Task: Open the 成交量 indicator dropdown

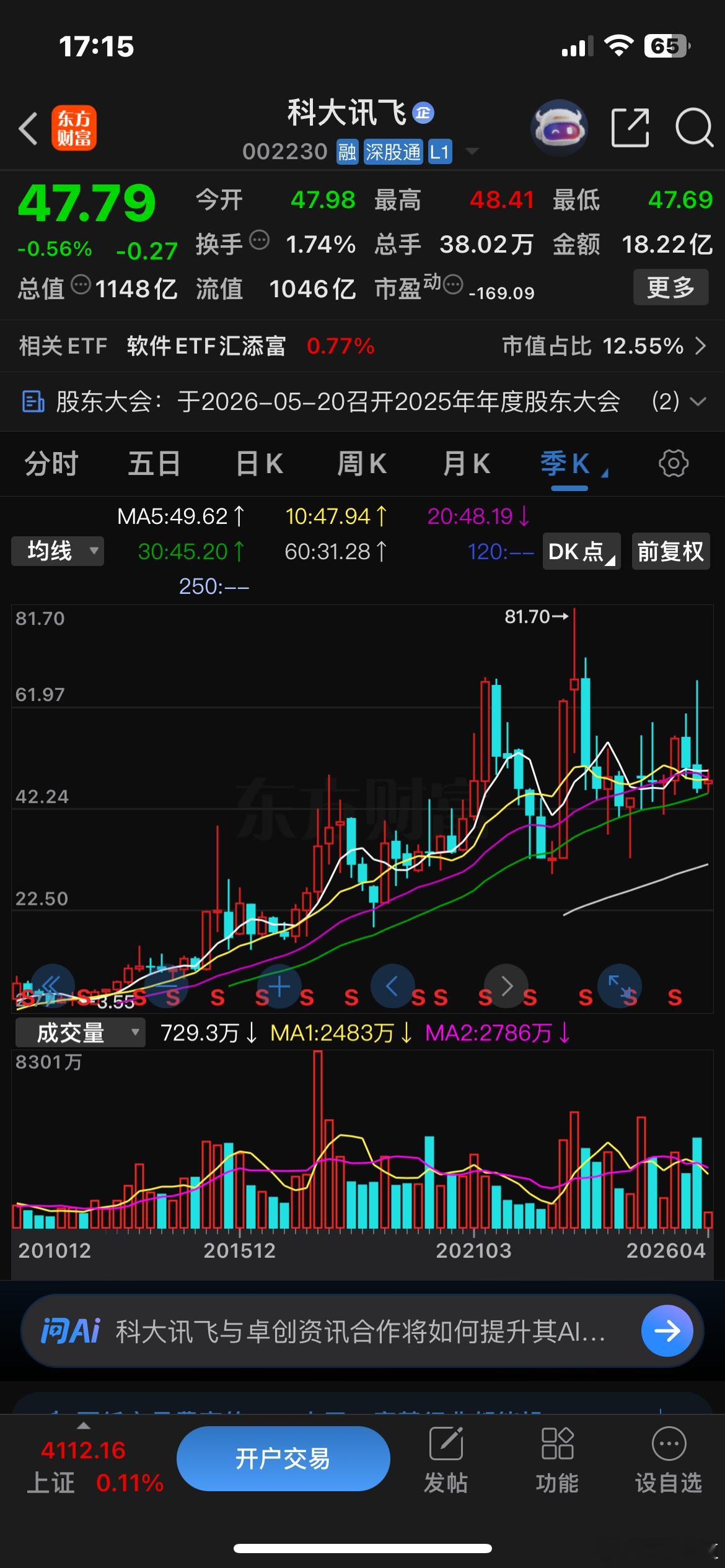Action: [x=80, y=1032]
